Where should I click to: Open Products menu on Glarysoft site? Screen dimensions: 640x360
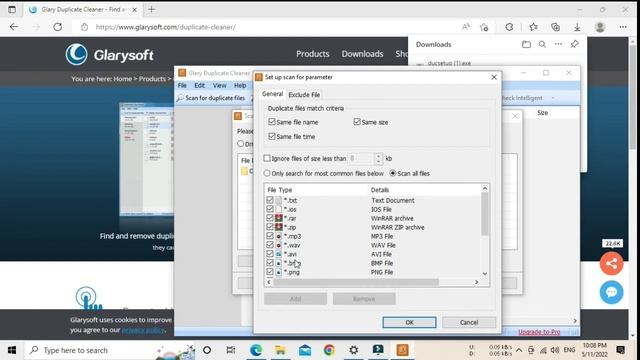coord(313,54)
